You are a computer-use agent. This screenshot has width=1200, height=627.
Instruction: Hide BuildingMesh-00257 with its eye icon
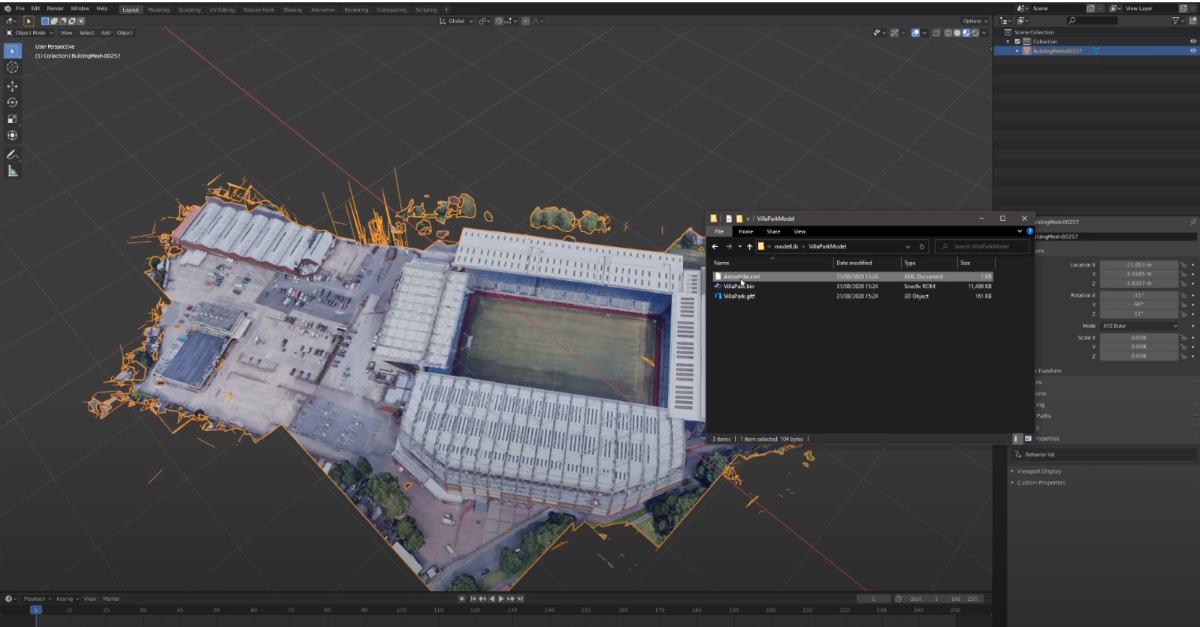1192,51
